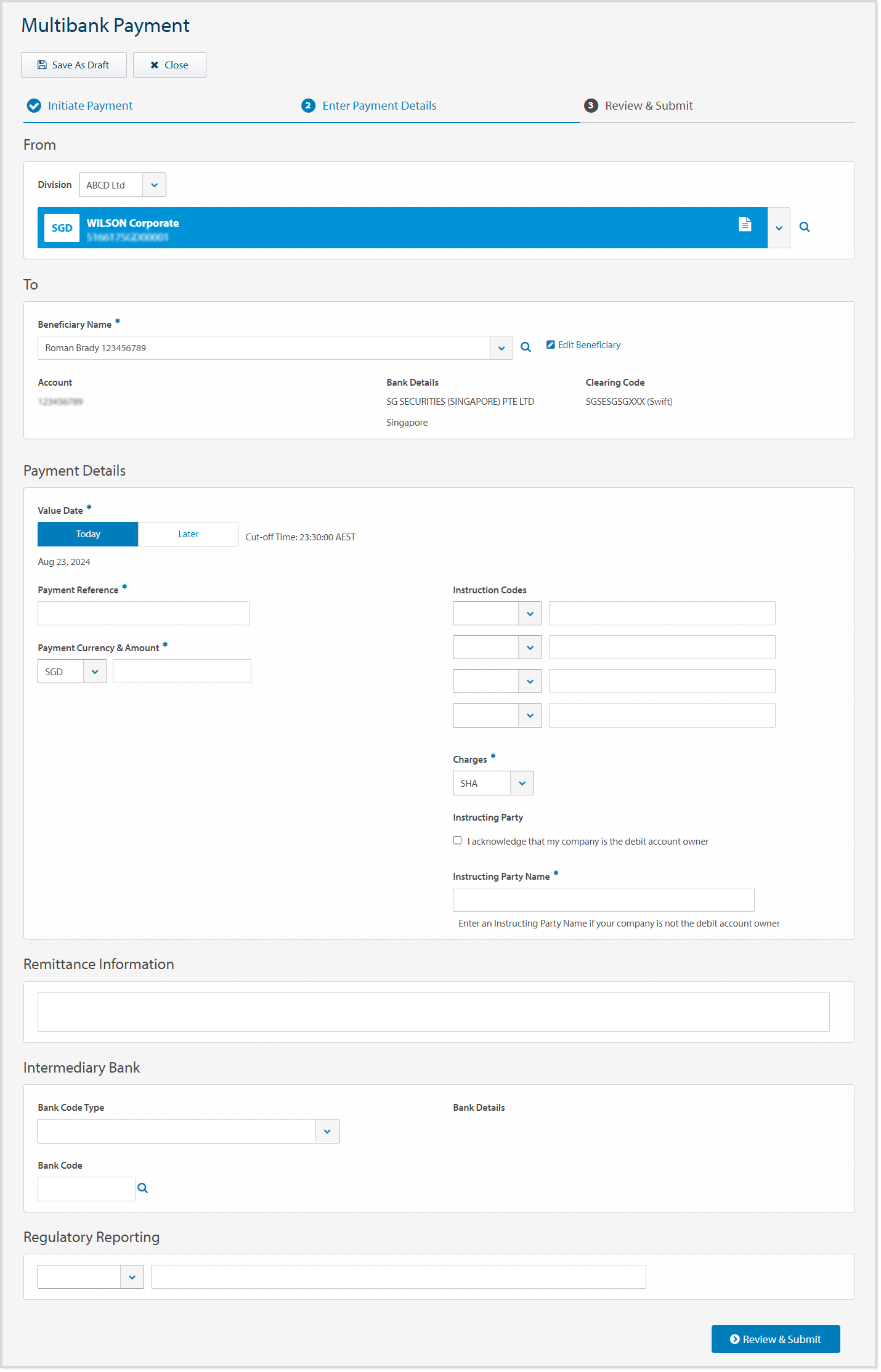Click the Payment Reference input field

144,614
